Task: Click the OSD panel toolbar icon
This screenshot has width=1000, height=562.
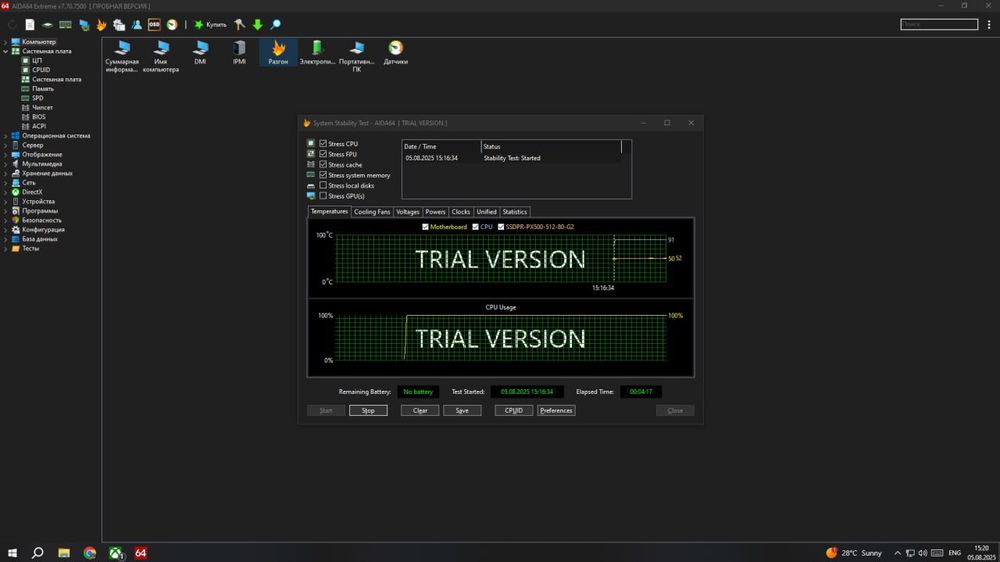Action: point(155,24)
